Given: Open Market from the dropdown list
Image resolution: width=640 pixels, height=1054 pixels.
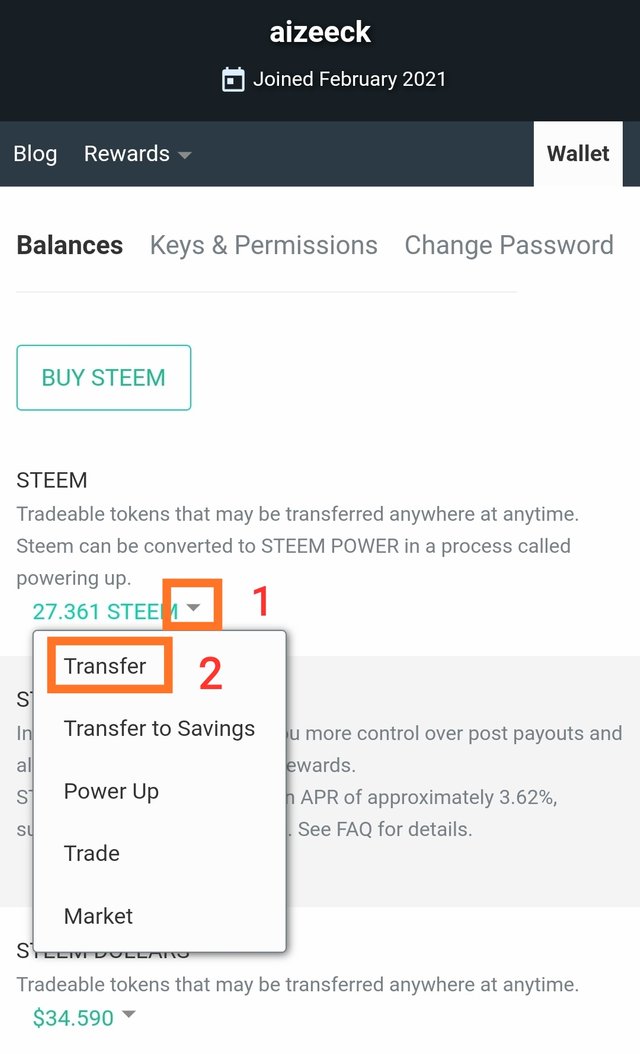Looking at the screenshot, I should tap(98, 915).
